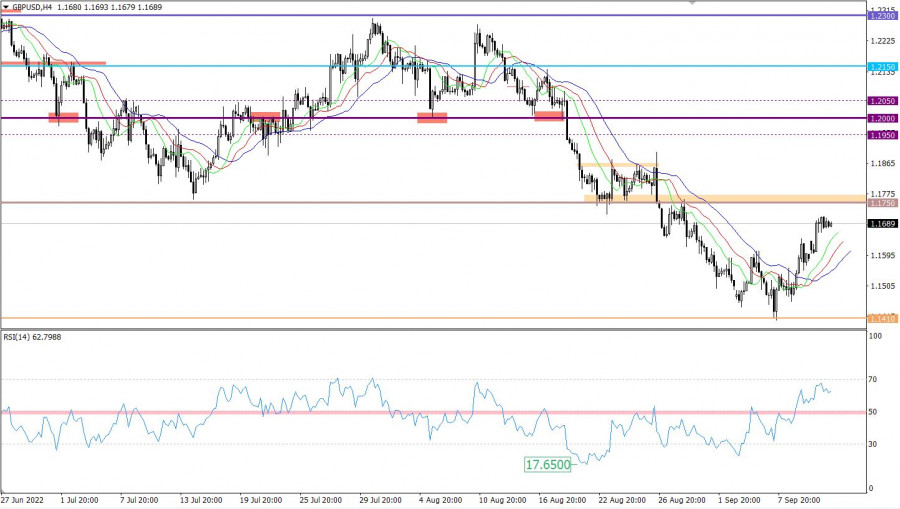Screen dimensions: 900x509
Task: Click the RSI(14) indicator label
Action: (x=30, y=336)
